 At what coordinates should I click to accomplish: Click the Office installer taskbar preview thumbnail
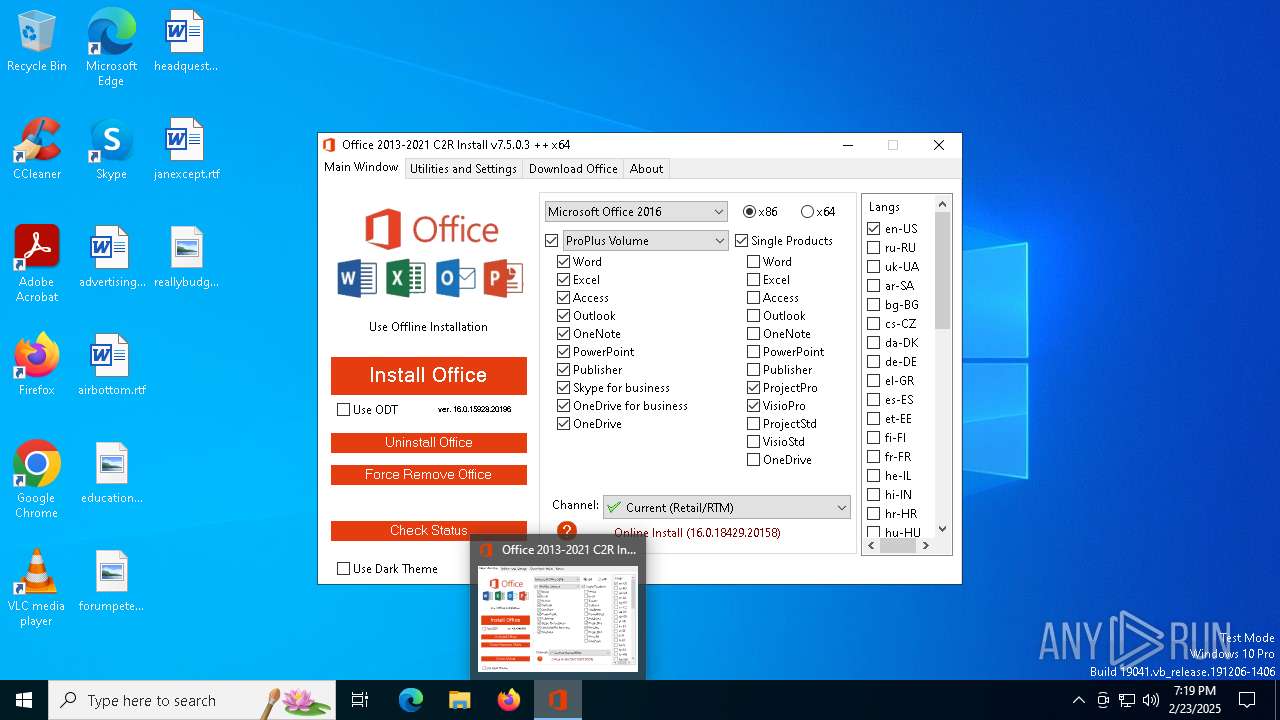coord(557,618)
